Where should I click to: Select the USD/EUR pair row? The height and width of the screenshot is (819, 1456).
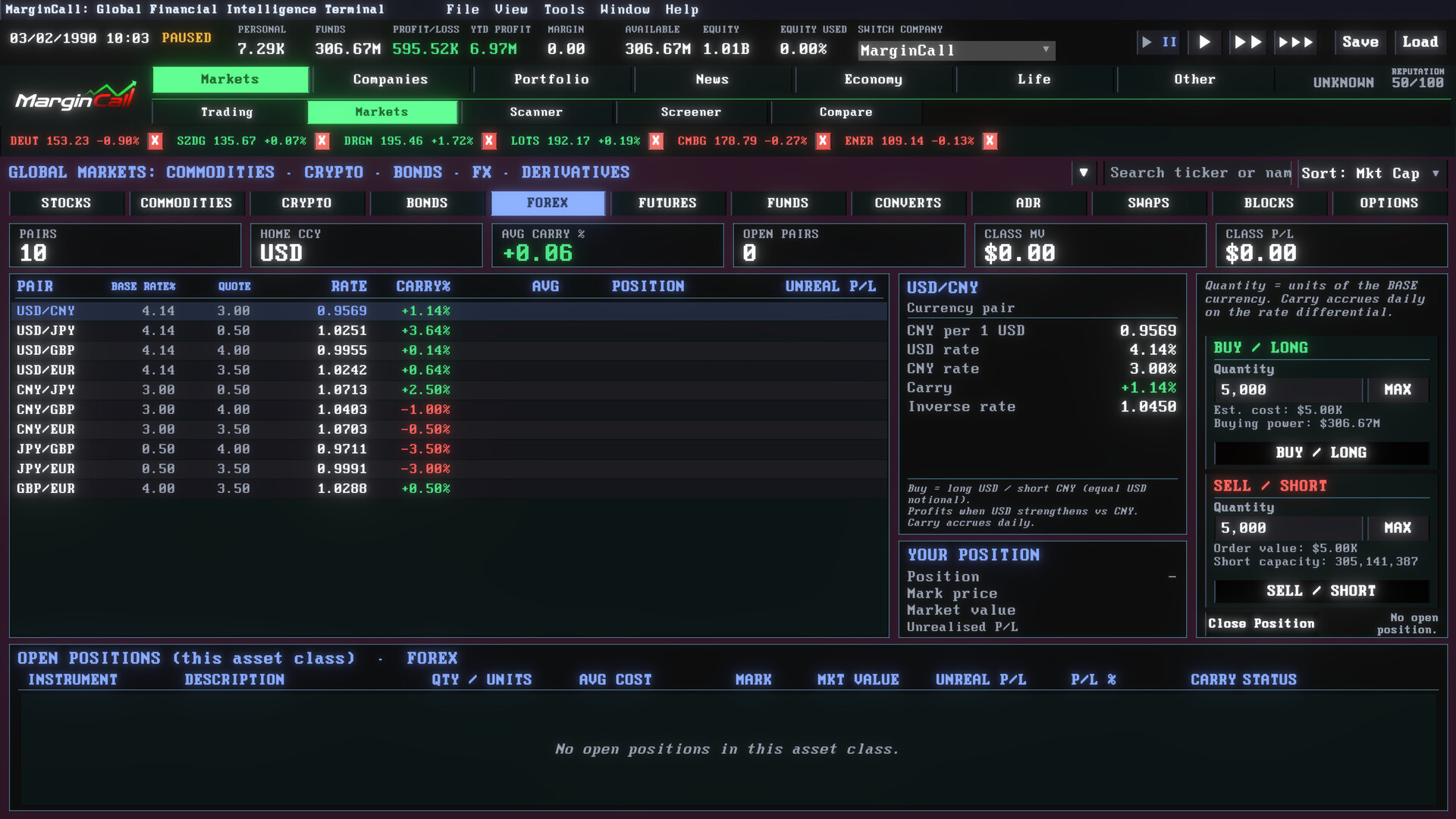point(449,370)
